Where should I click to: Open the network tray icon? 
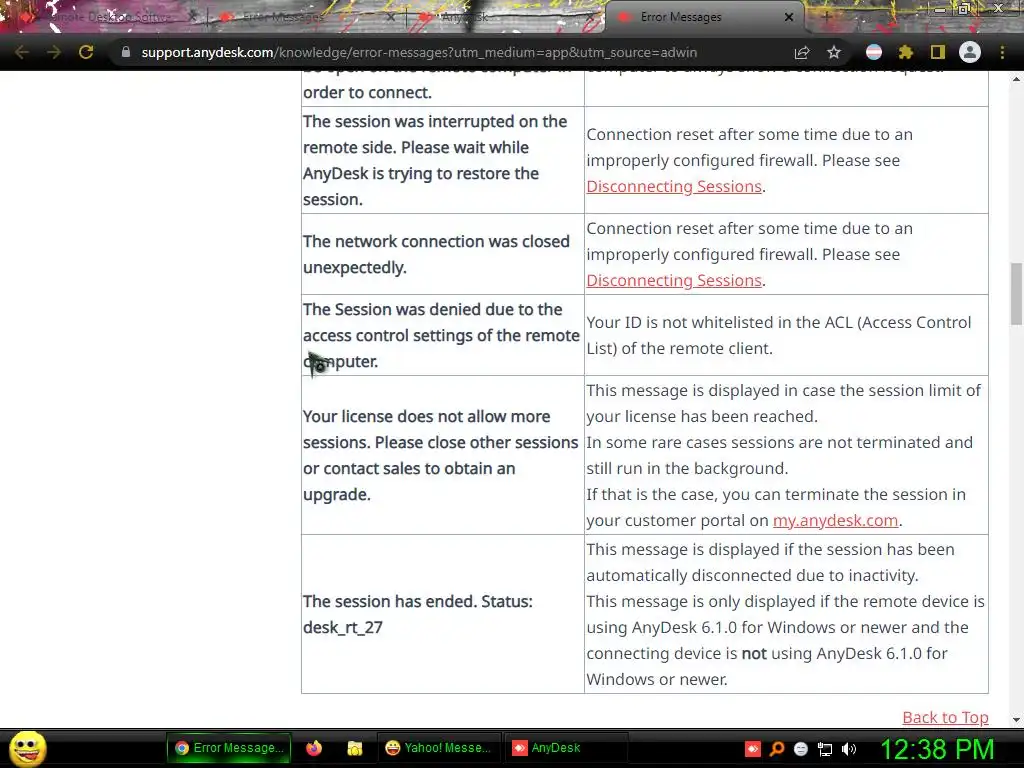coord(825,749)
